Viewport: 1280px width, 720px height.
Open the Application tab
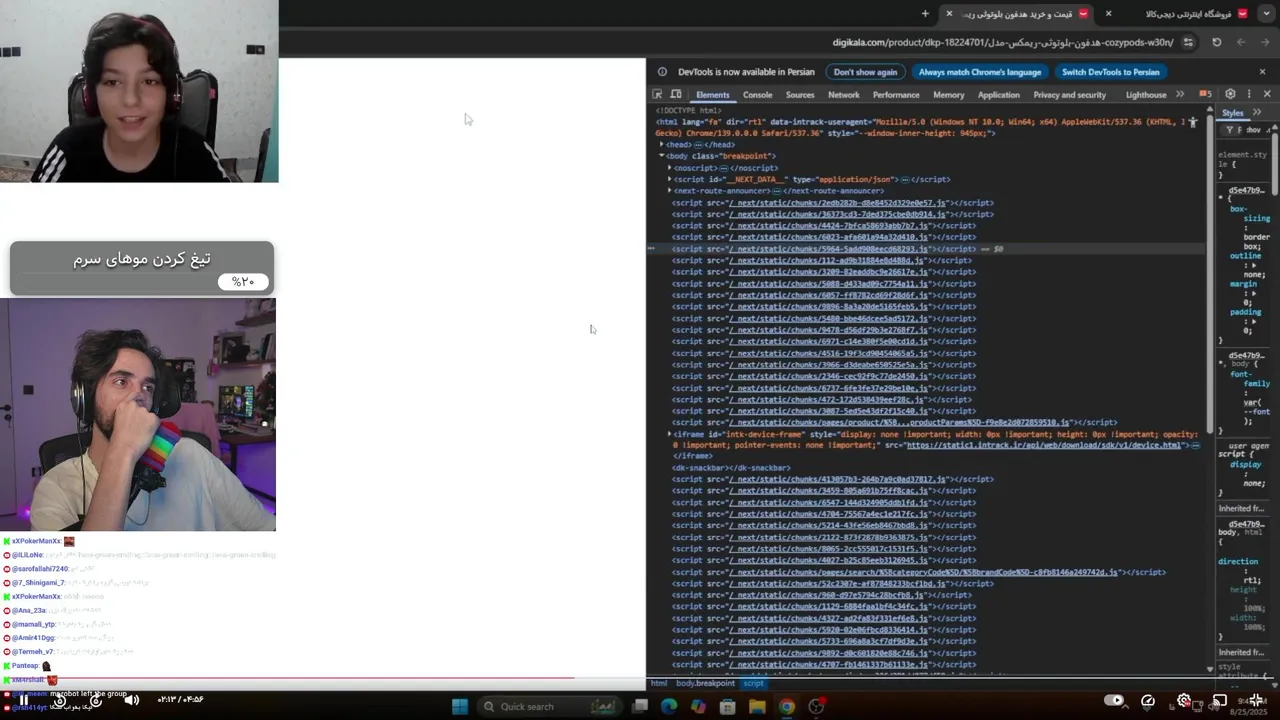998,95
